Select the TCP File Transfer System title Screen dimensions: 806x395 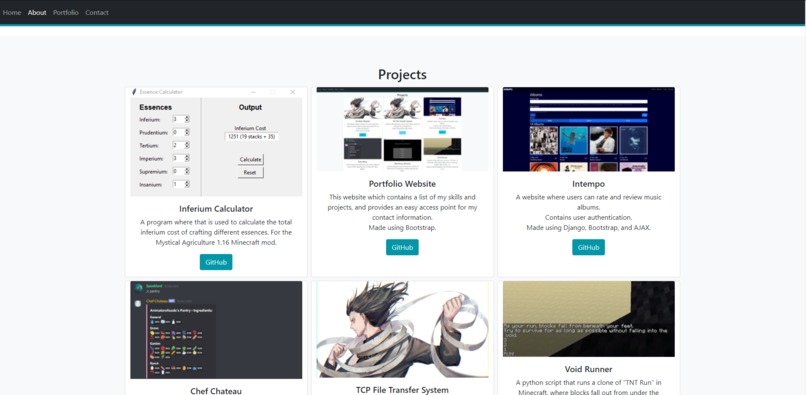point(402,390)
